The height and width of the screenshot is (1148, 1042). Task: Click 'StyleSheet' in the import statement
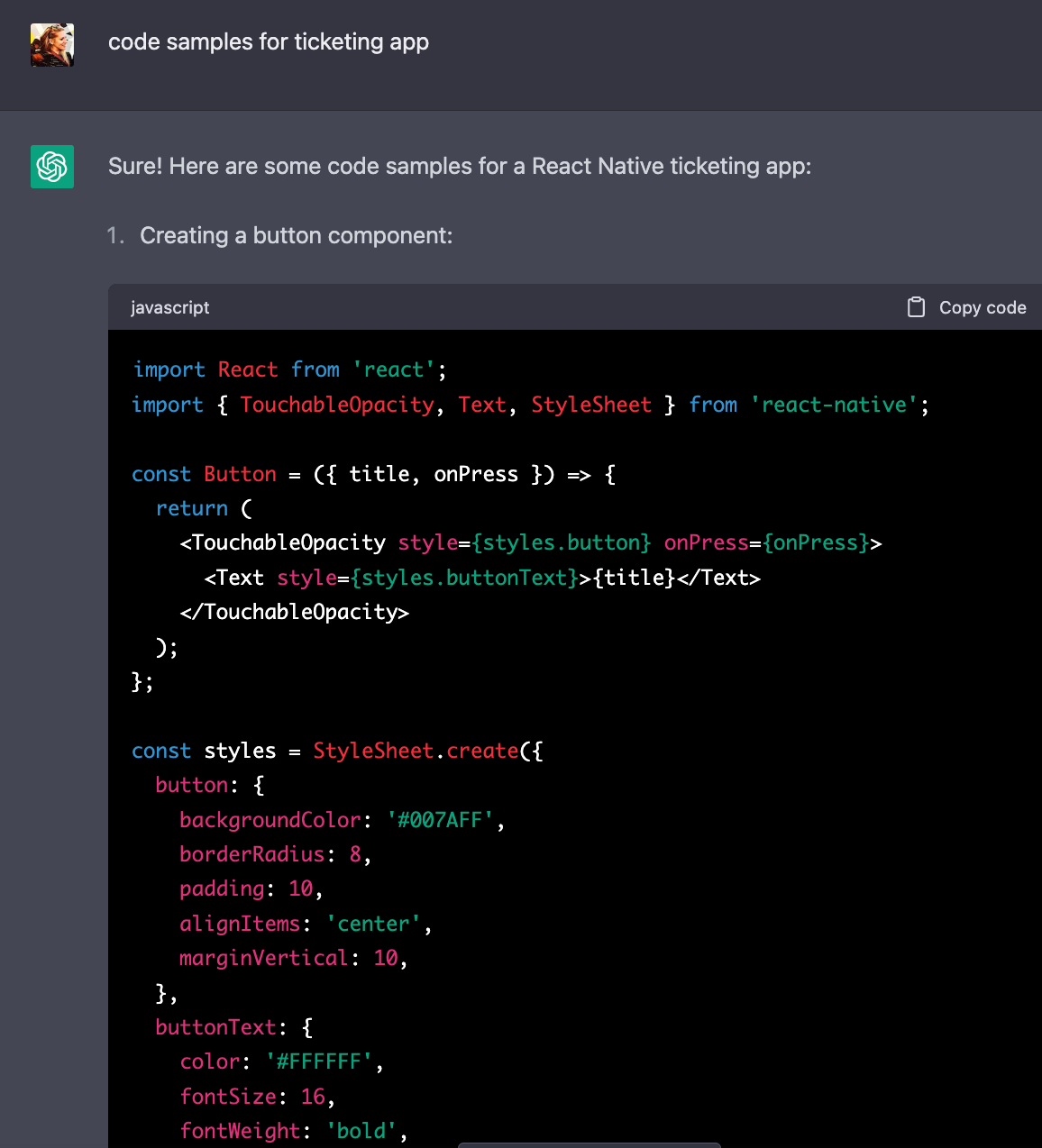pyautogui.click(x=591, y=405)
